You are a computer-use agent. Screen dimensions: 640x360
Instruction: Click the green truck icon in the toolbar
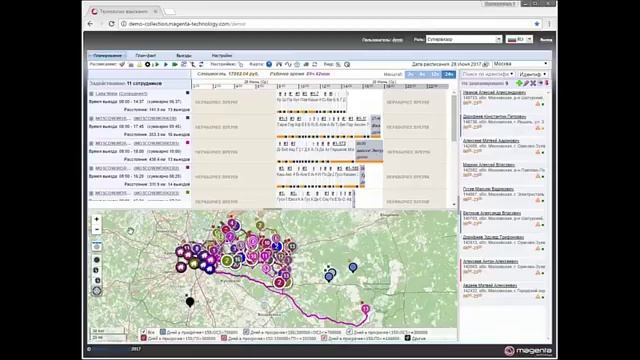pos(175,64)
